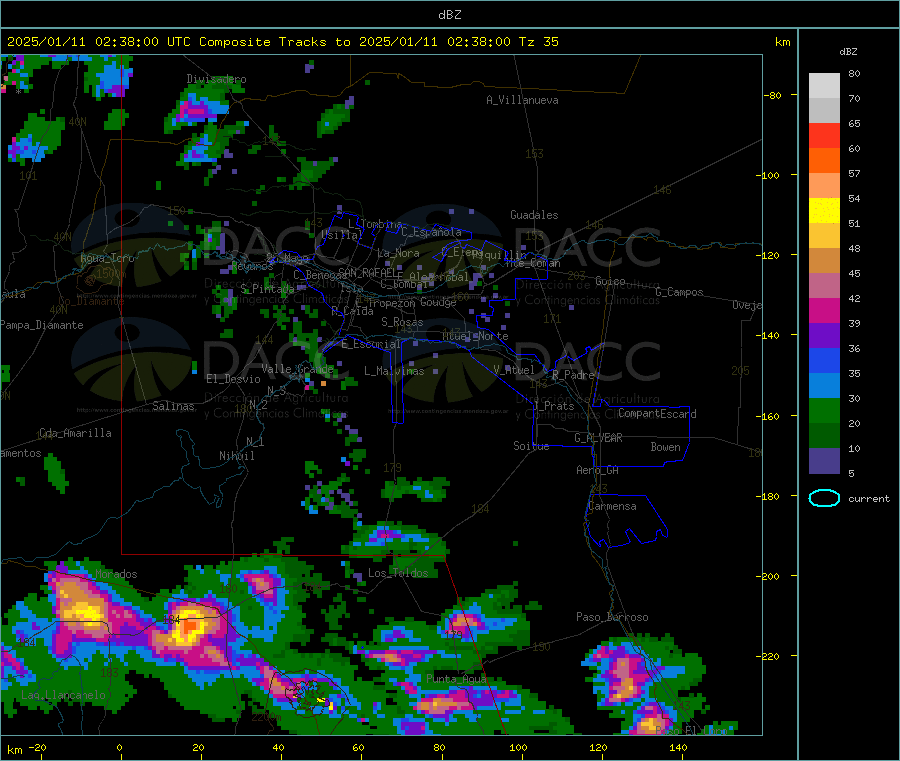Click the 'Aero_GA' label
900x761 pixels.
[x=597, y=470]
